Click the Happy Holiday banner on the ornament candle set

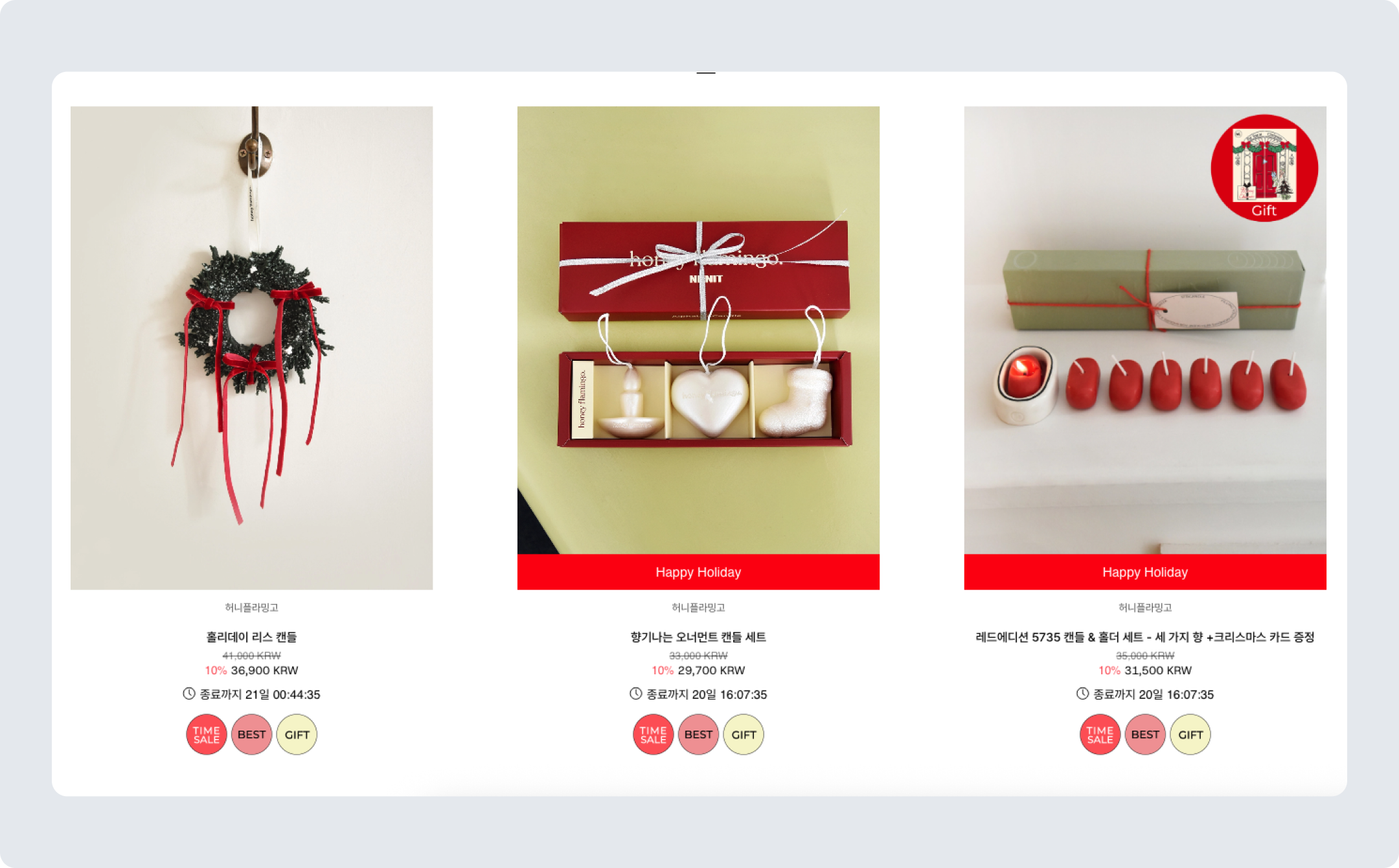click(698, 572)
